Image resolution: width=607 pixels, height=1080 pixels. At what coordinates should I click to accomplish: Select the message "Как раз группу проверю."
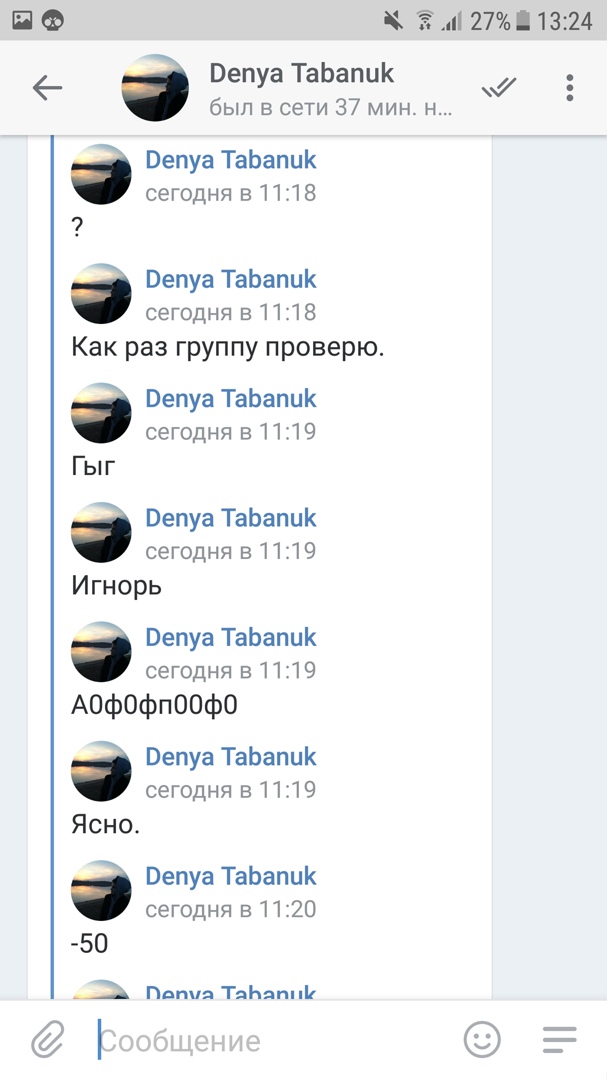point(228,347)
